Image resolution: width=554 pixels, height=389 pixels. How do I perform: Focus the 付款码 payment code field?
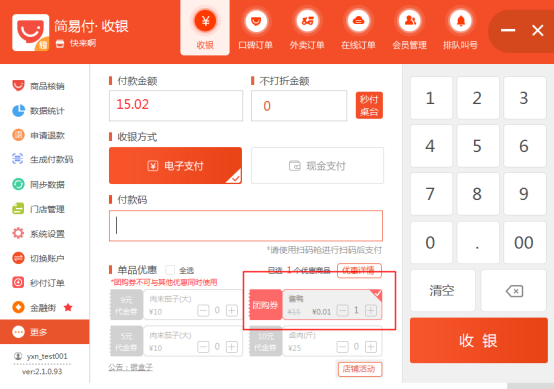[x=246, y=226]
